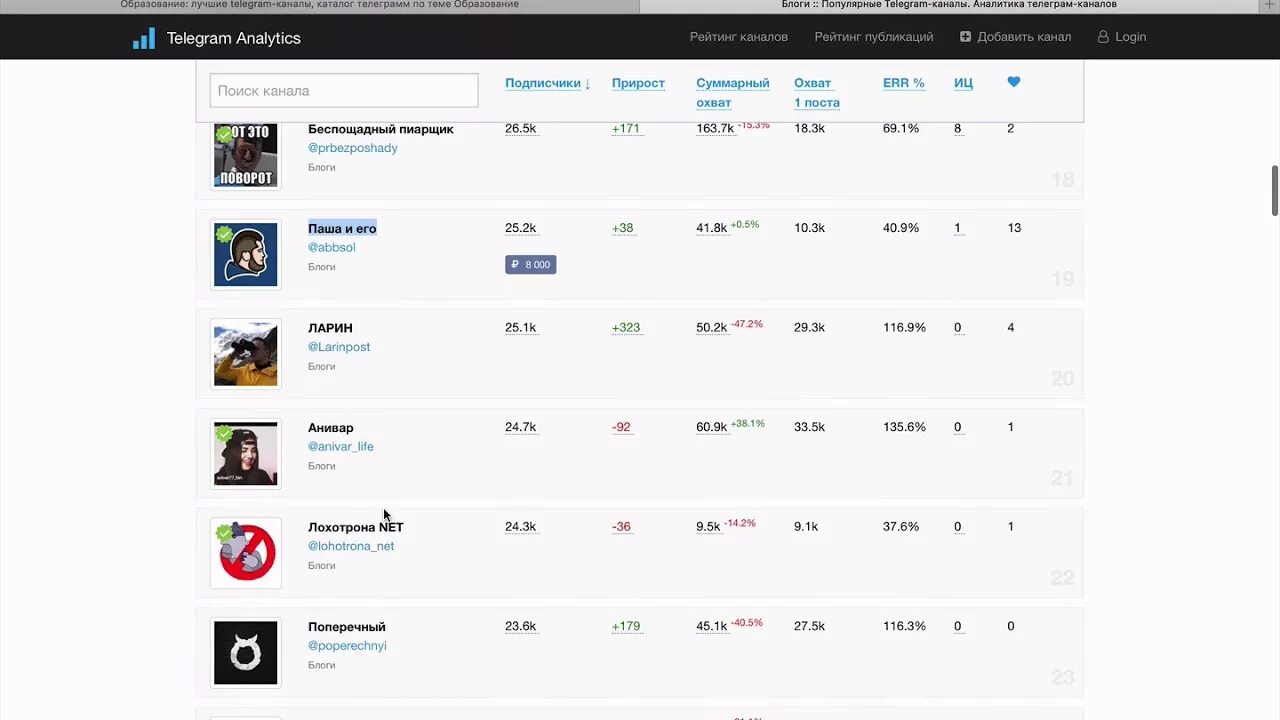Click the +323 growth value for ЛАРИН
Image resolution: width=1280 pixels, height=720 pixels.
pos(626,328)
